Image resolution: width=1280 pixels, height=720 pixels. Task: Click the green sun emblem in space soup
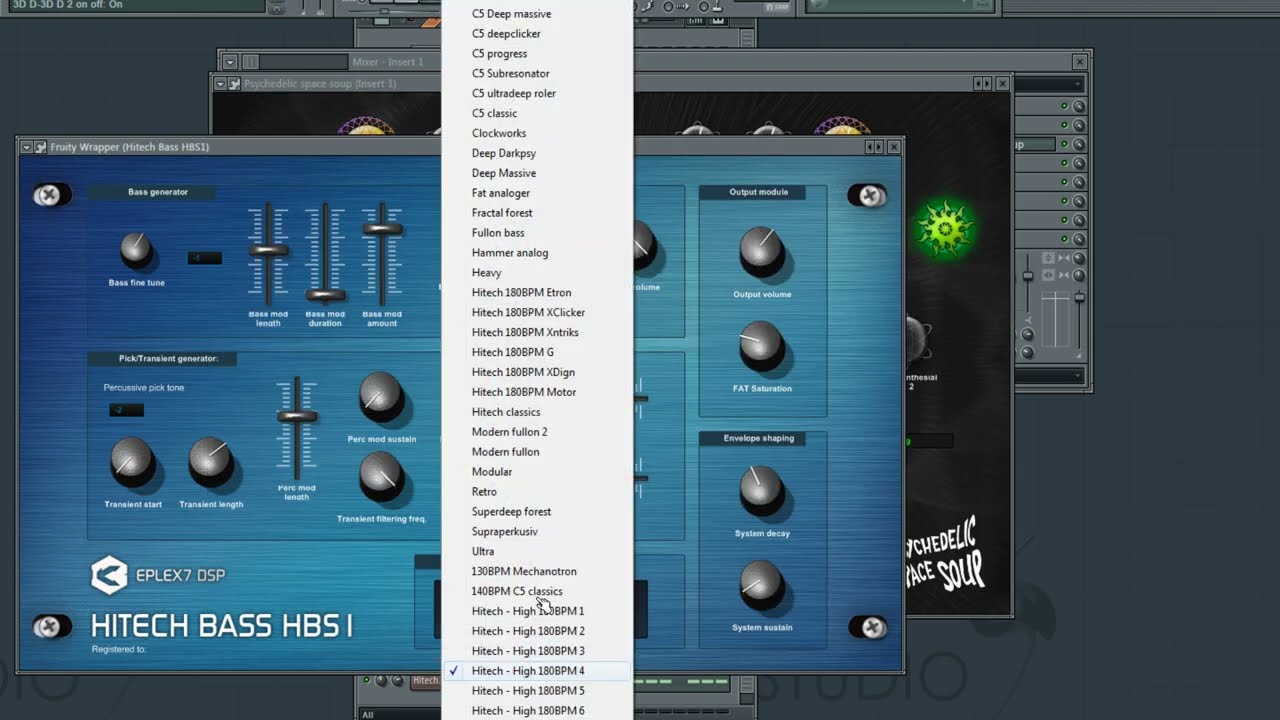coord(945,228)
